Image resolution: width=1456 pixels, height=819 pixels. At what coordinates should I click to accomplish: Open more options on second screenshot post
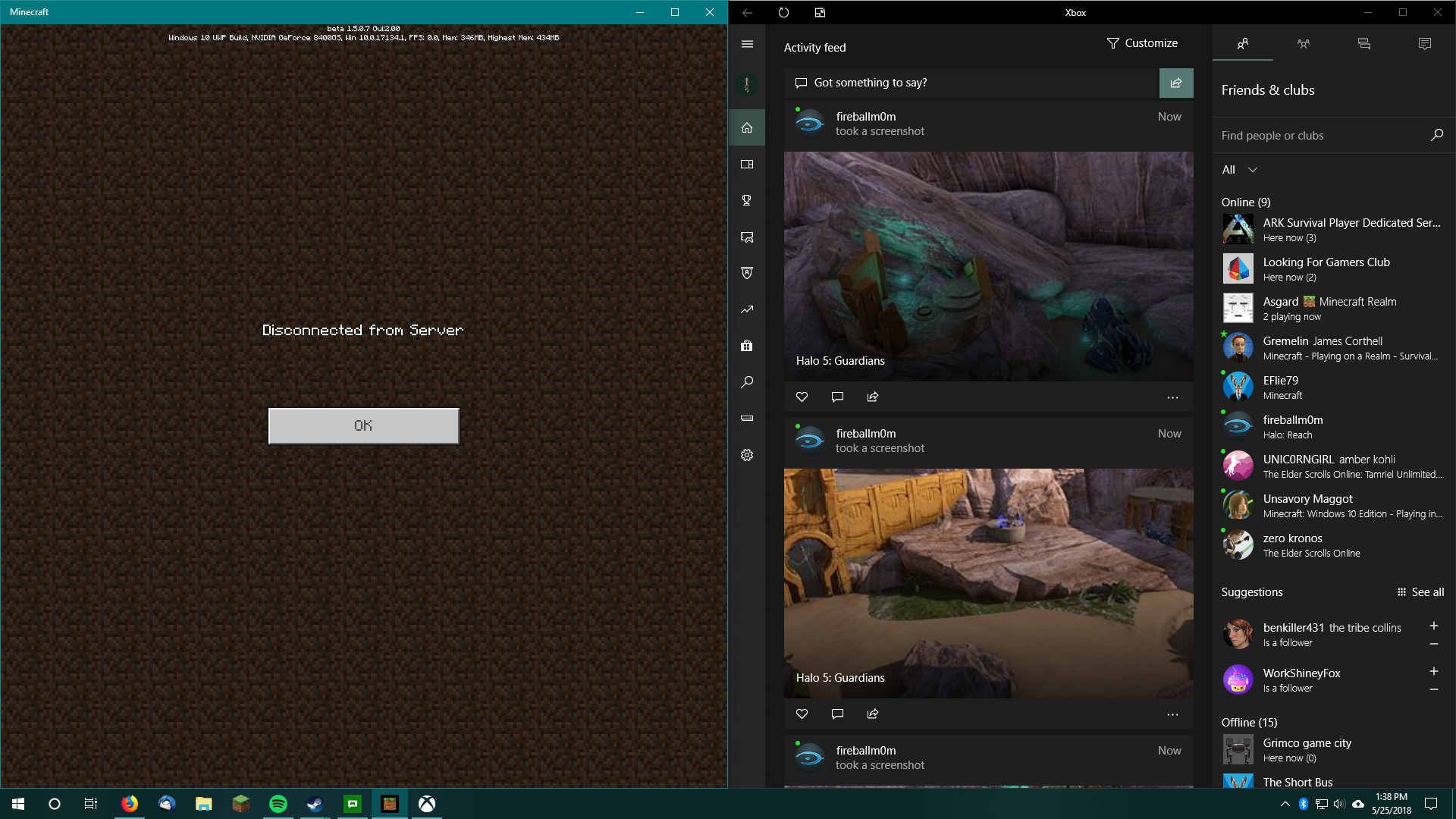point(1172,714)
